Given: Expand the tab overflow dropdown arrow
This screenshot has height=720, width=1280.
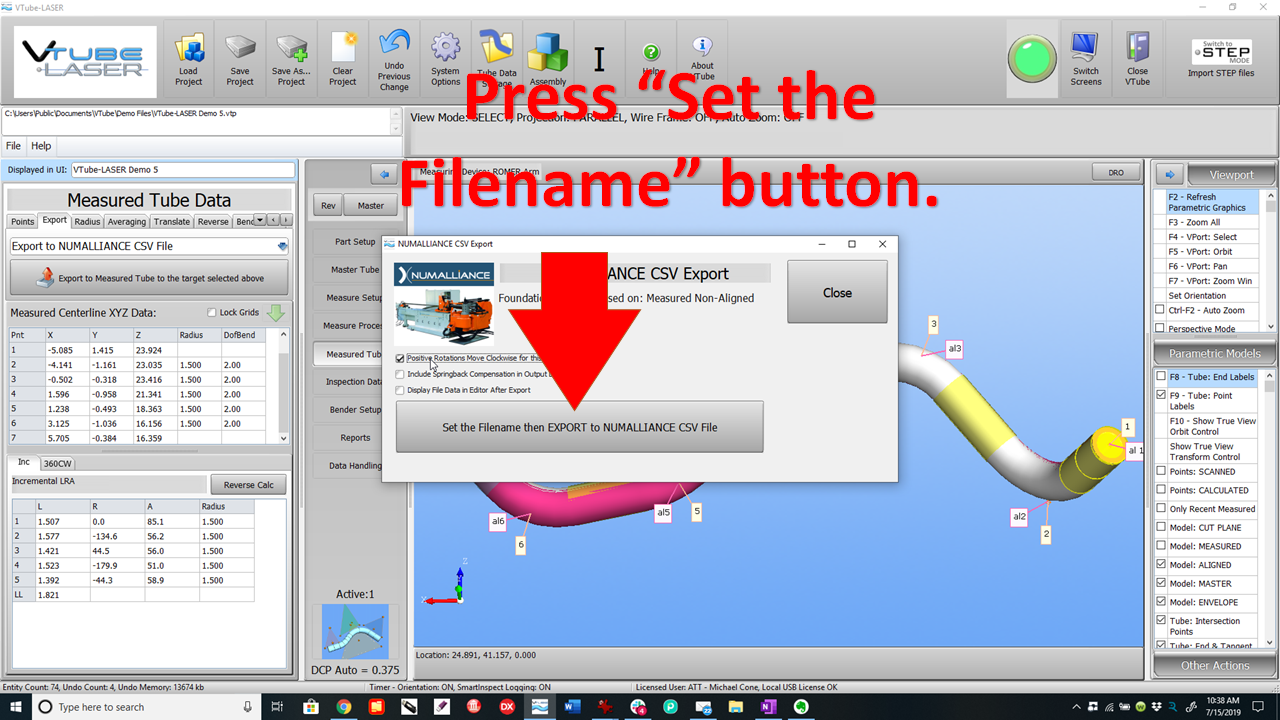Looking at the screenshot, I should point(260,220).
